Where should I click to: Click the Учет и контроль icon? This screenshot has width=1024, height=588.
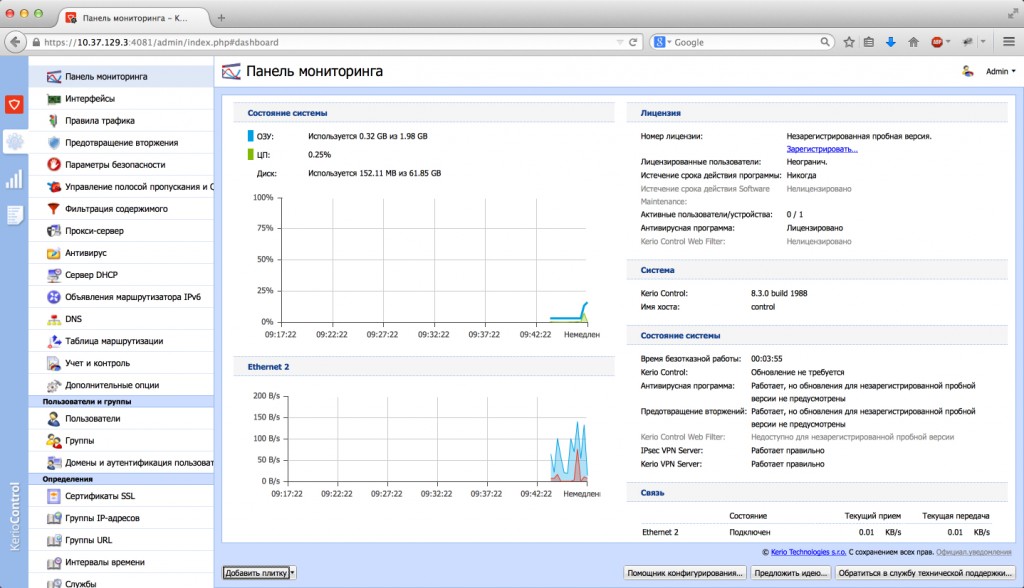coord(54,363)
